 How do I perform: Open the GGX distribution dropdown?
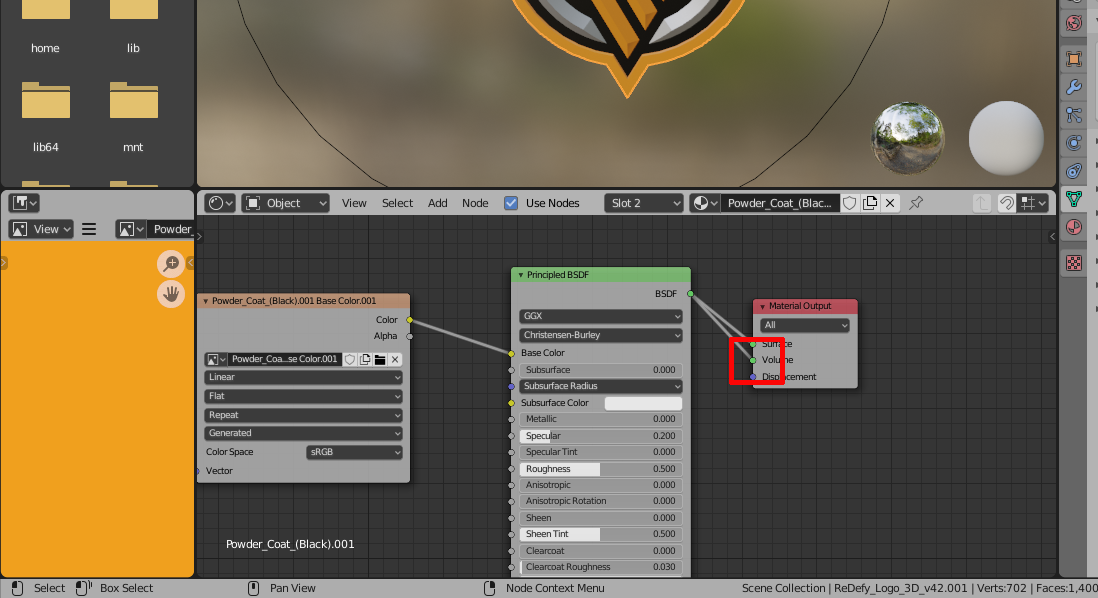coord(601,316)
